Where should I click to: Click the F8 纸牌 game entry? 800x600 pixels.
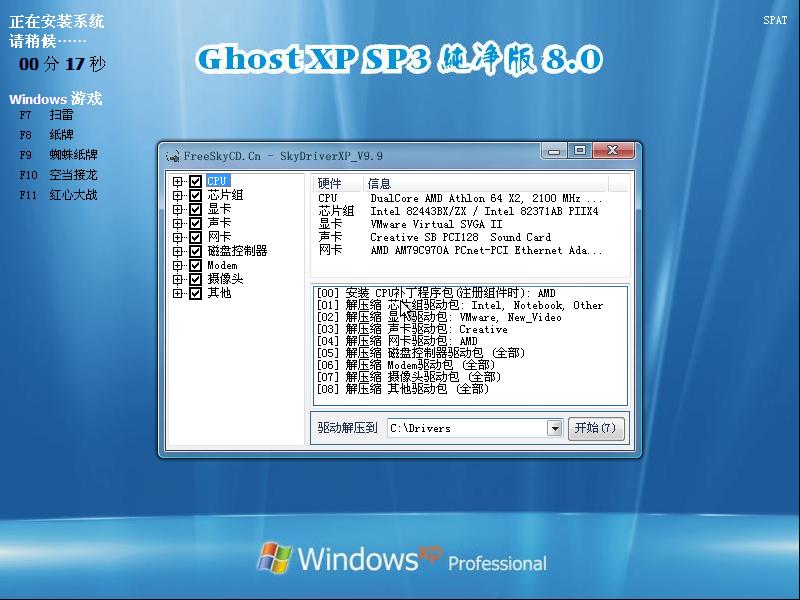[x=46, y=135]
